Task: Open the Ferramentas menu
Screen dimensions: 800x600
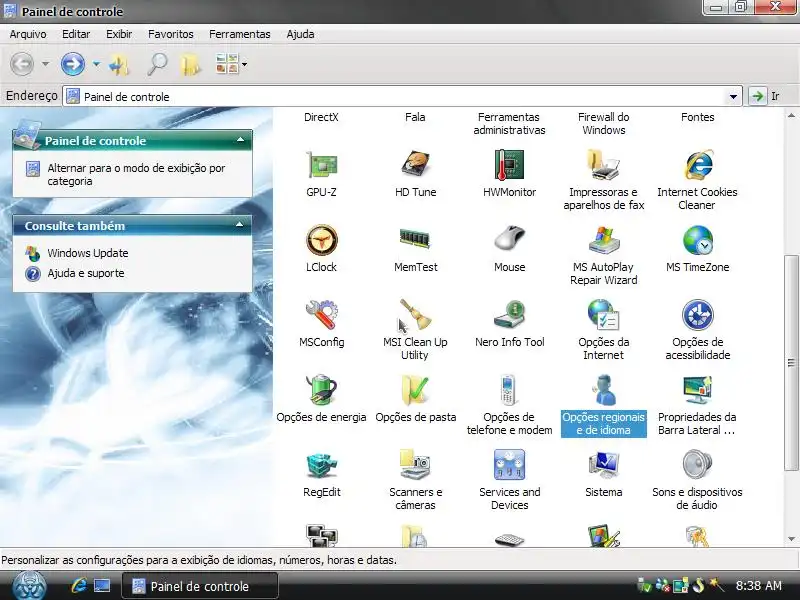Action: point(239,34)
